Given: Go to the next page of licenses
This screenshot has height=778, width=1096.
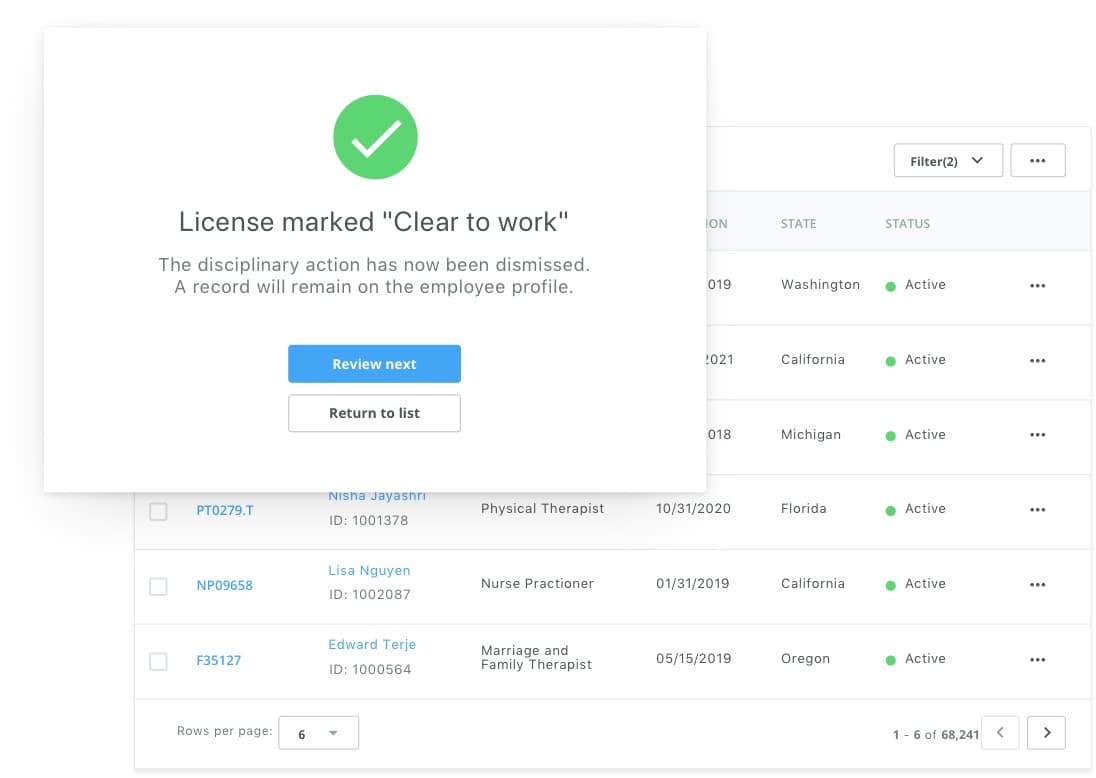Looking at the screenshot, I should coord(1046,732).
